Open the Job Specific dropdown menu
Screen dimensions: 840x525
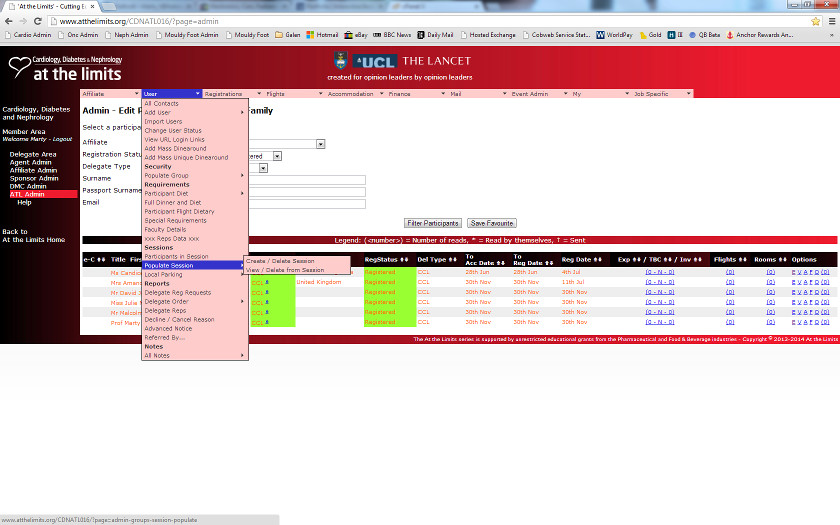[x=662, y=94]
